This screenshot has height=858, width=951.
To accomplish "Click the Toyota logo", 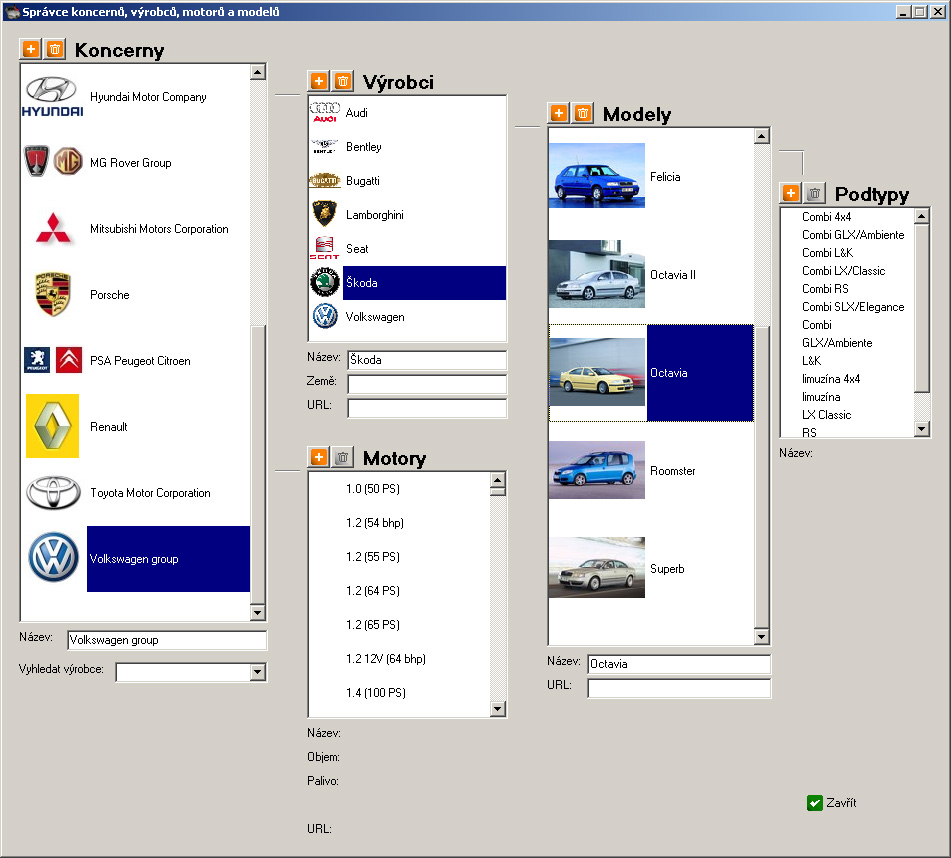I will pos(53,492).
